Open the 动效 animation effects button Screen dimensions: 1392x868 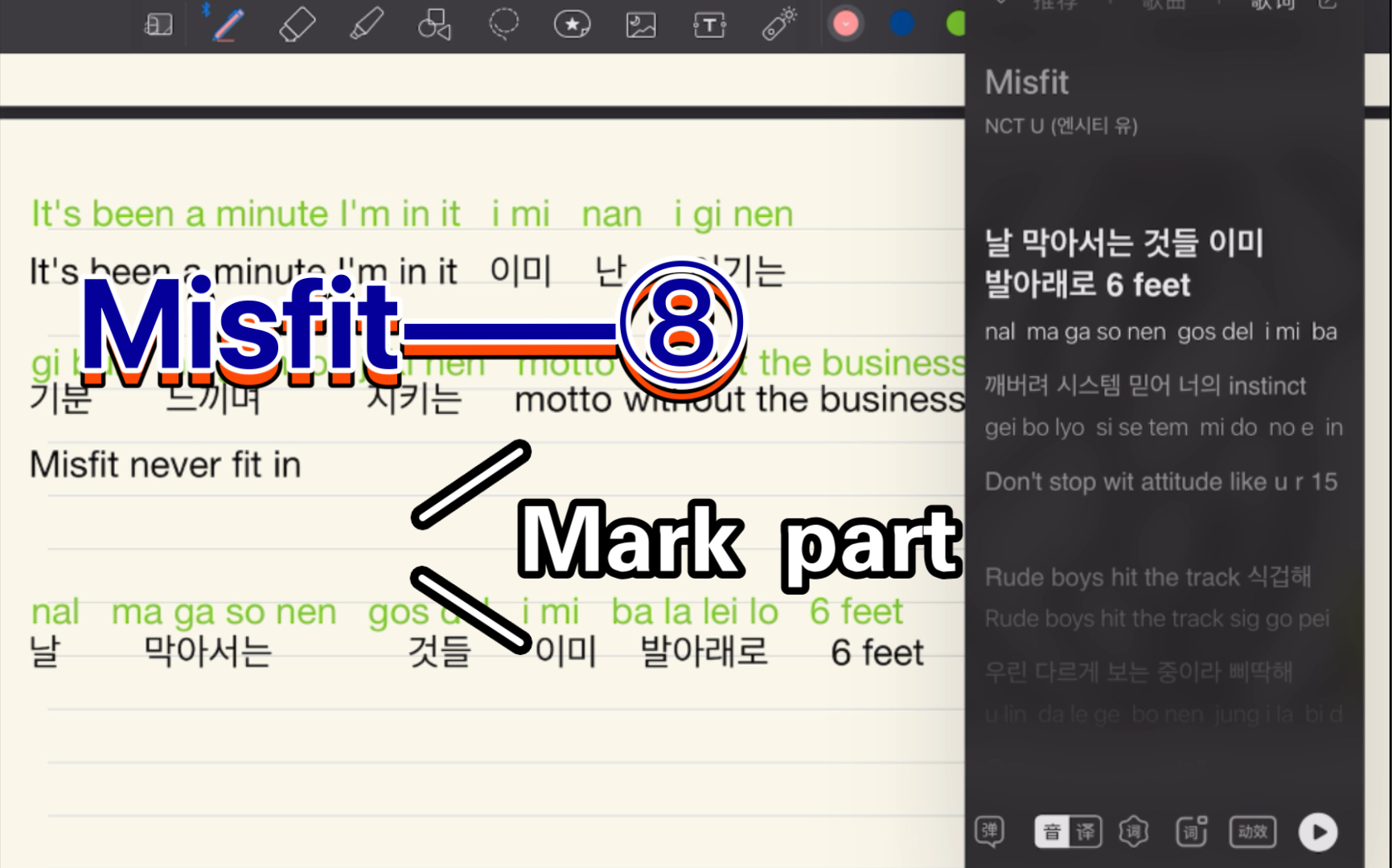click(1253, 832)
